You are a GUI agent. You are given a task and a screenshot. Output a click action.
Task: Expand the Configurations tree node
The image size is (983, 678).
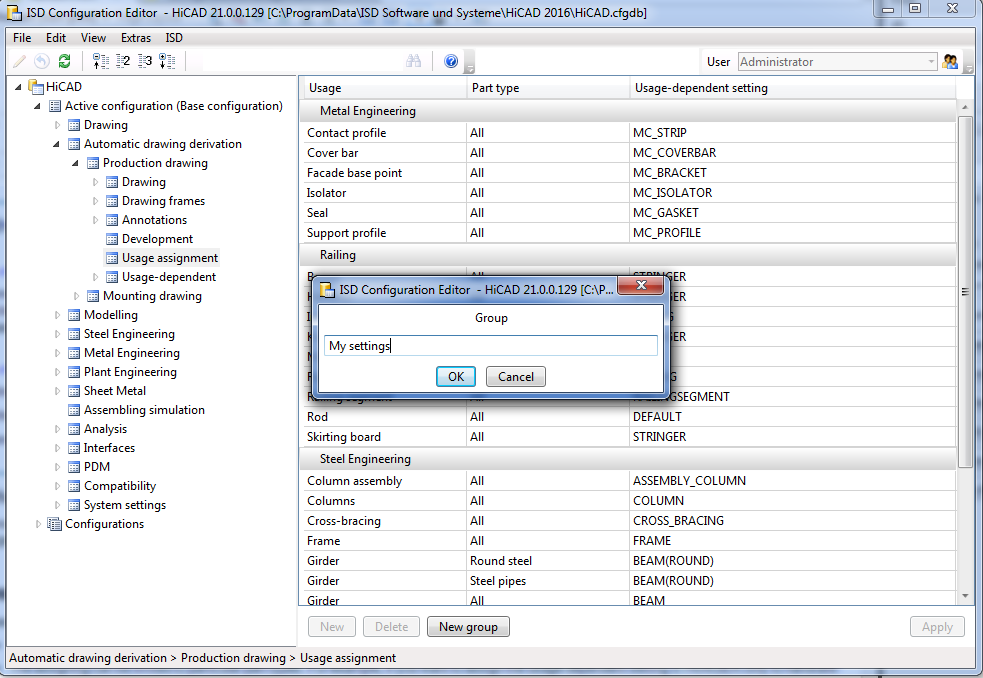coord(39,524)
